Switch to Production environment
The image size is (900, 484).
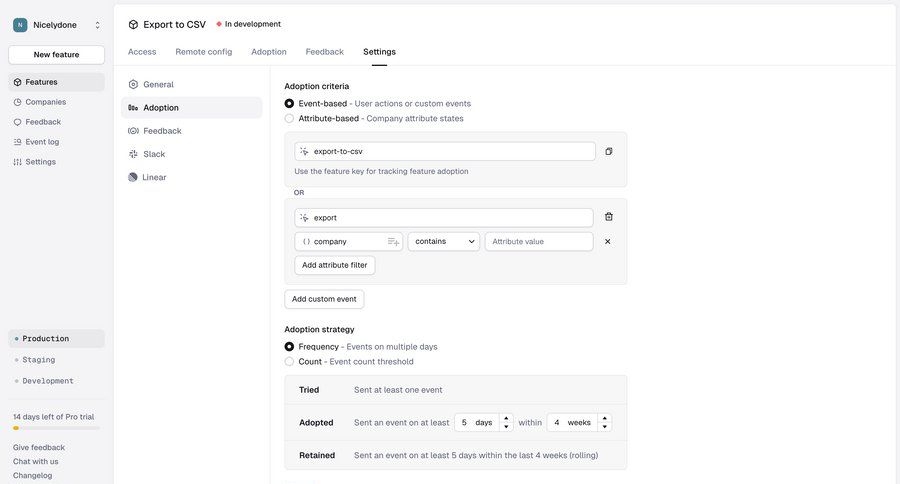coord(56,339)
